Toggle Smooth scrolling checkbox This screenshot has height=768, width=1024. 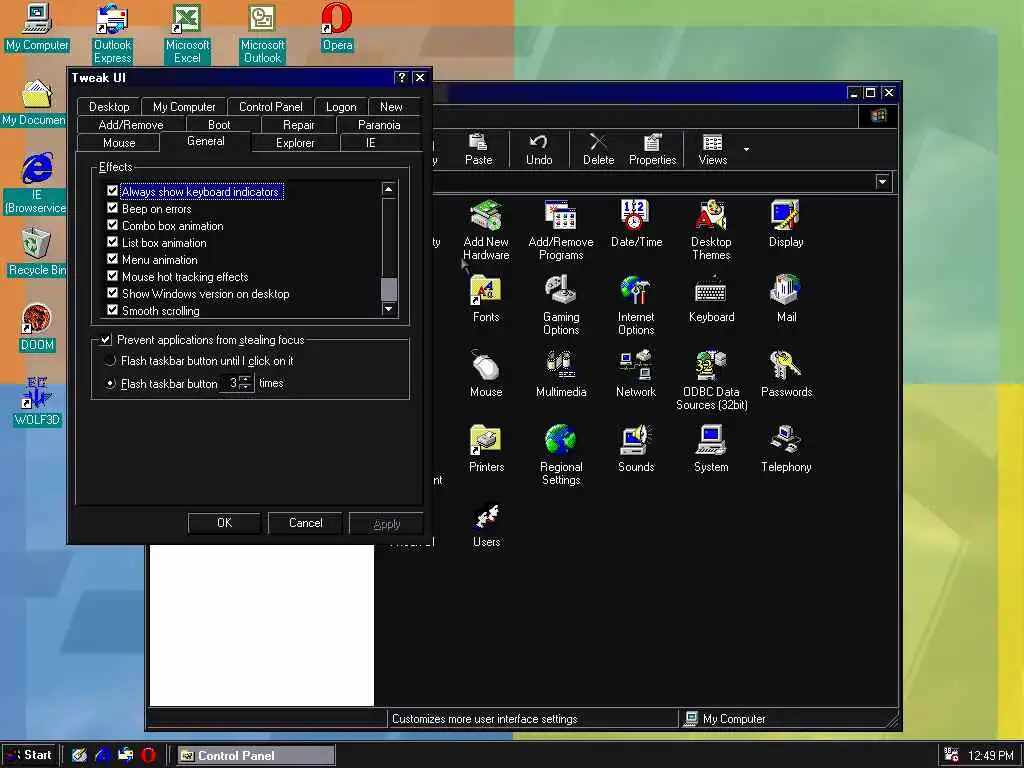point(112,310)
